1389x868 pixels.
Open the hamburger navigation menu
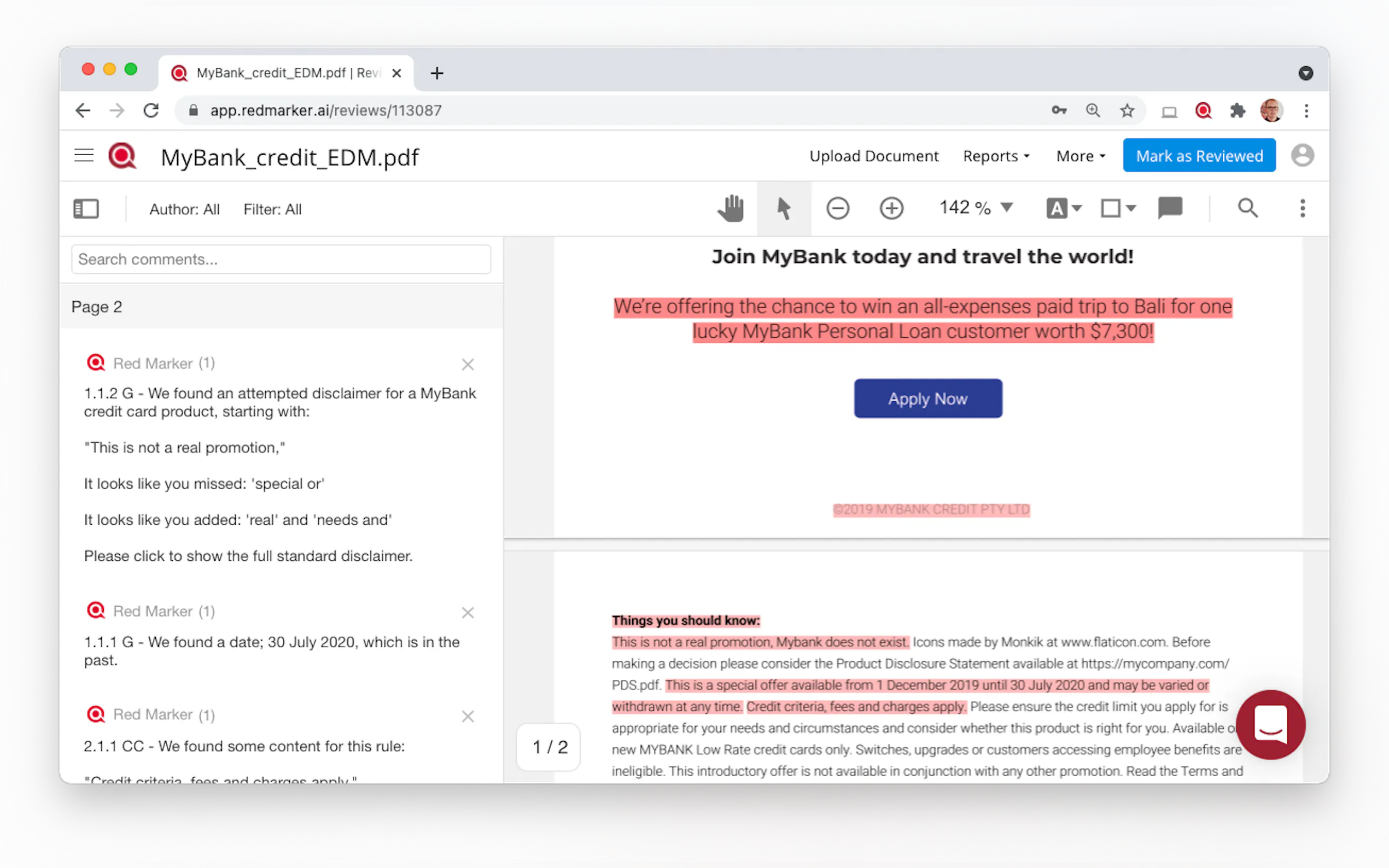pyautogui.click(x=84, y=156)
